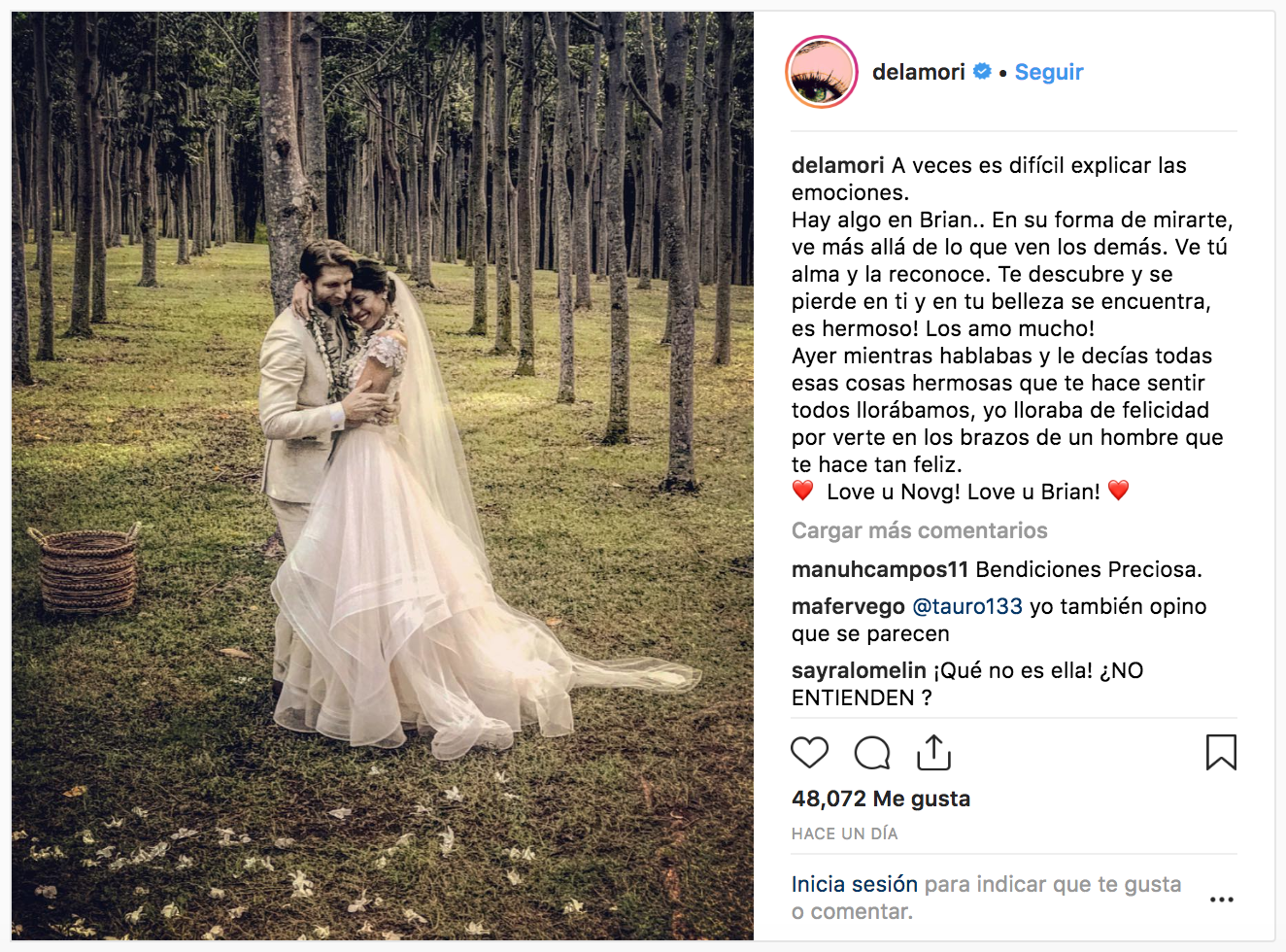The width and height of the screenshot is (1286, 952).
Task: View the 48,072 Me gusta likes list
Action: tap(881, 799)
